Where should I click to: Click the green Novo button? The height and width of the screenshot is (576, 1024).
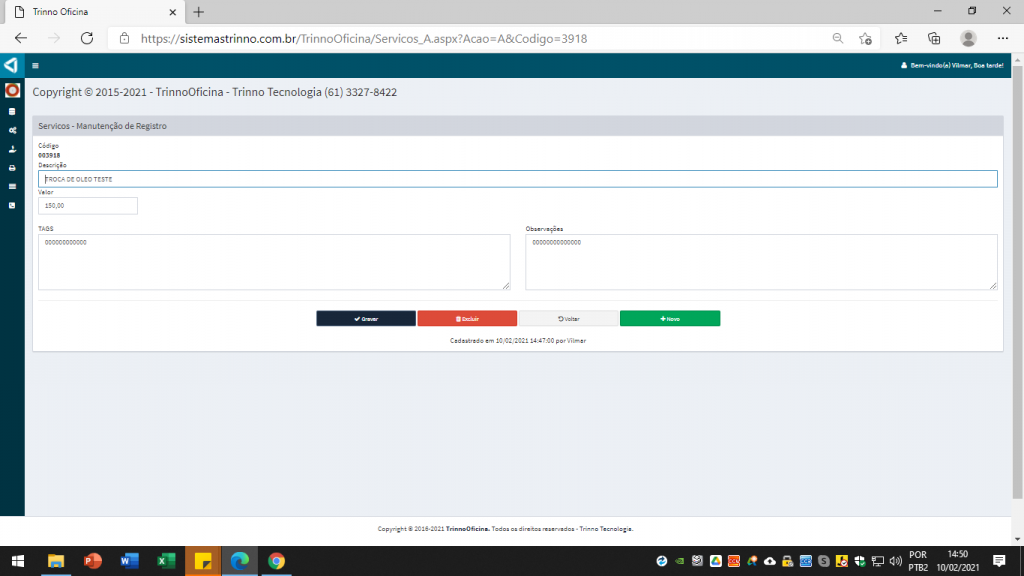click(x=669, y=318)
